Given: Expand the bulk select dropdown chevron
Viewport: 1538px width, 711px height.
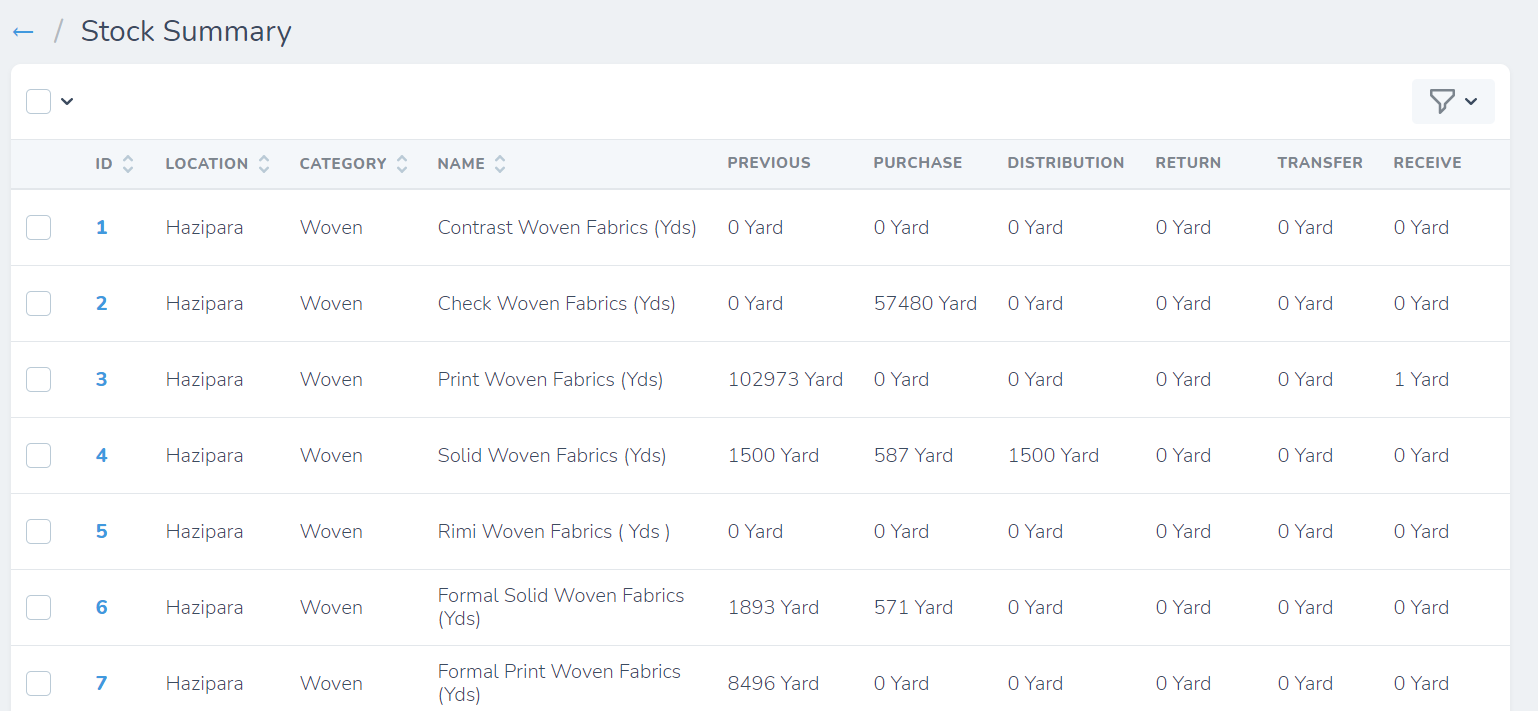Looking at the screenshot, I should click(67, 101).
